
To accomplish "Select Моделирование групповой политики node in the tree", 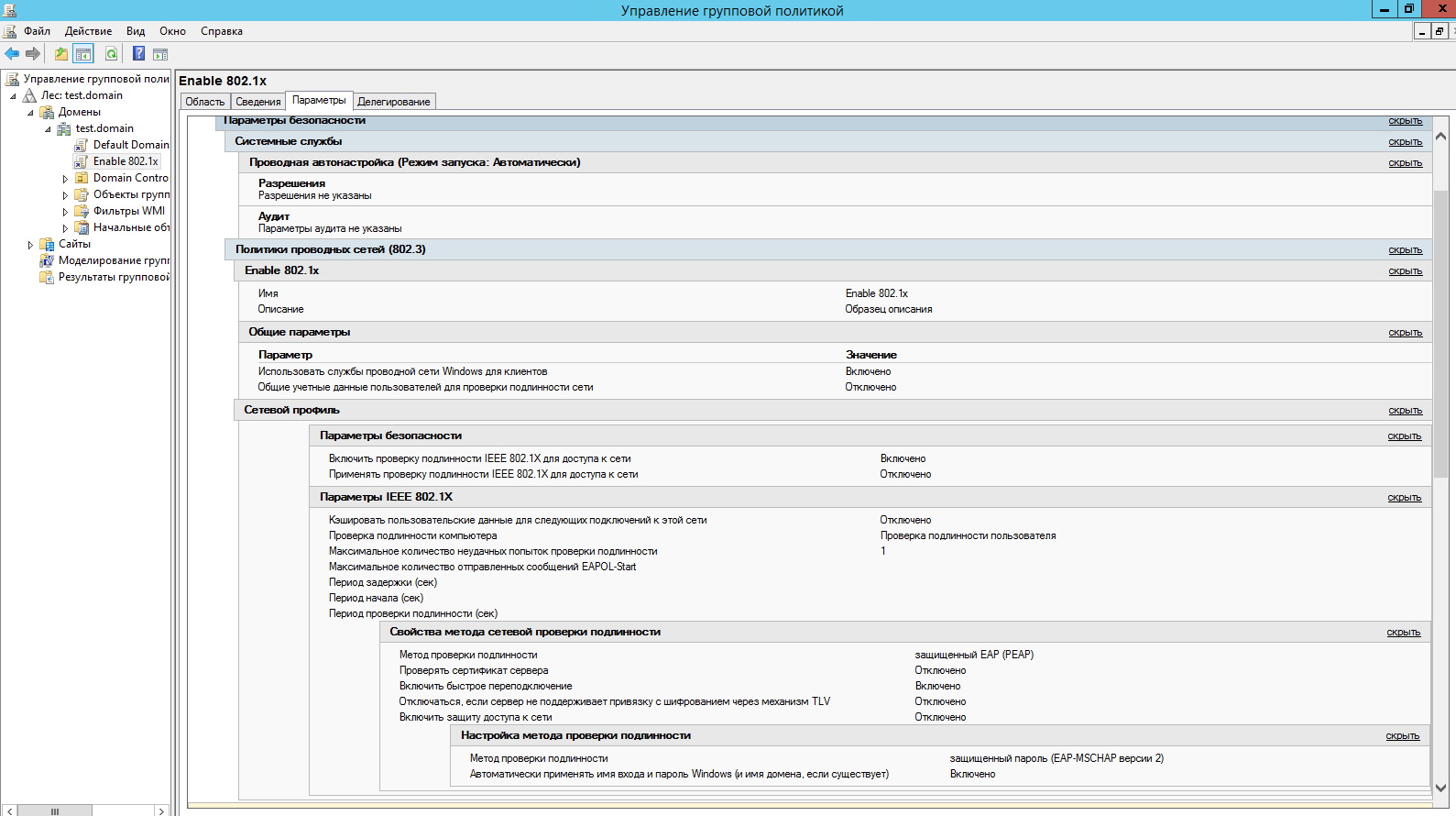I will (x=114, y=260).
